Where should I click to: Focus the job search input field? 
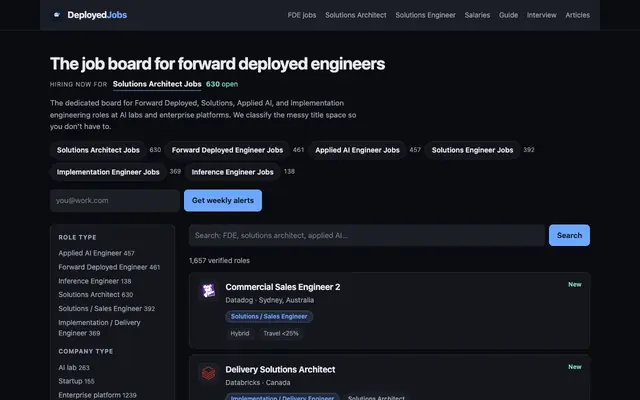pyautogui.click(x=367, y=235)
